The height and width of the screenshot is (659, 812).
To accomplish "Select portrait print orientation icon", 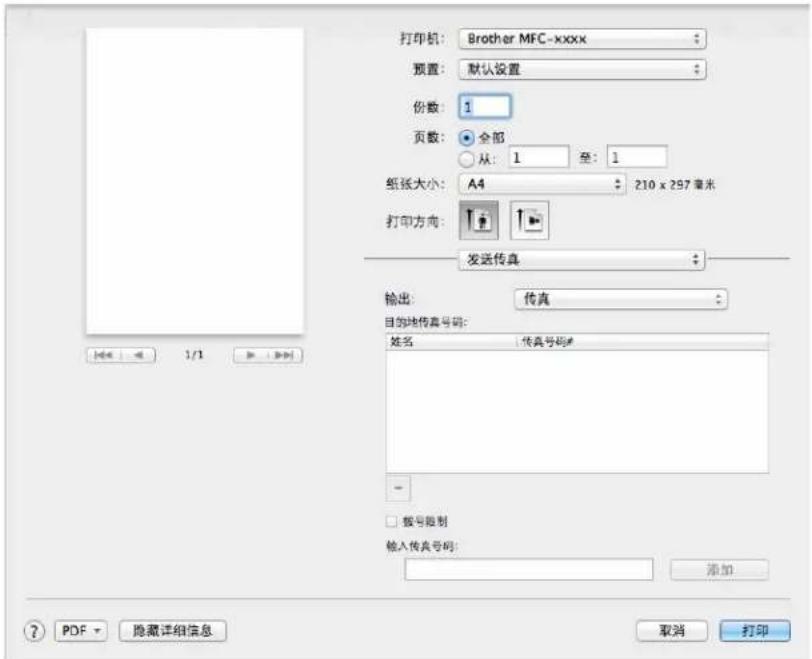I will tap(478, 221).
